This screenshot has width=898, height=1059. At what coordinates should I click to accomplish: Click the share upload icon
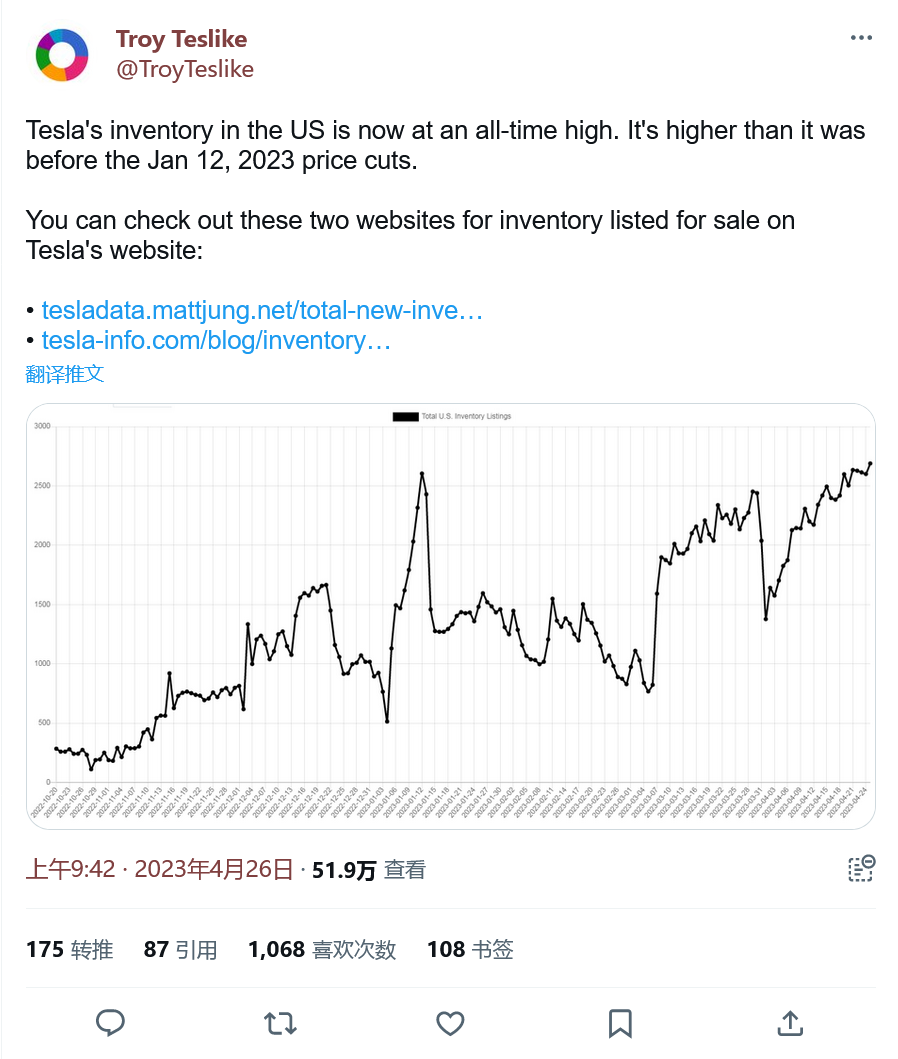(790, 1022)
